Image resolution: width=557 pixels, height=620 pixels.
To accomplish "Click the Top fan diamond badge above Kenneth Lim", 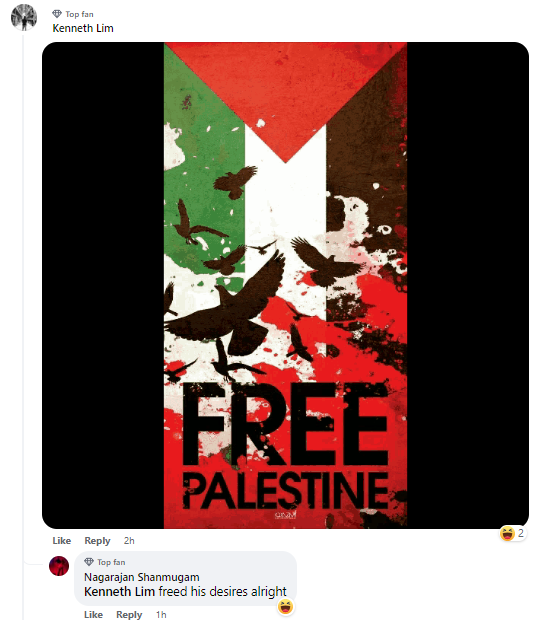I will point(57,14).
